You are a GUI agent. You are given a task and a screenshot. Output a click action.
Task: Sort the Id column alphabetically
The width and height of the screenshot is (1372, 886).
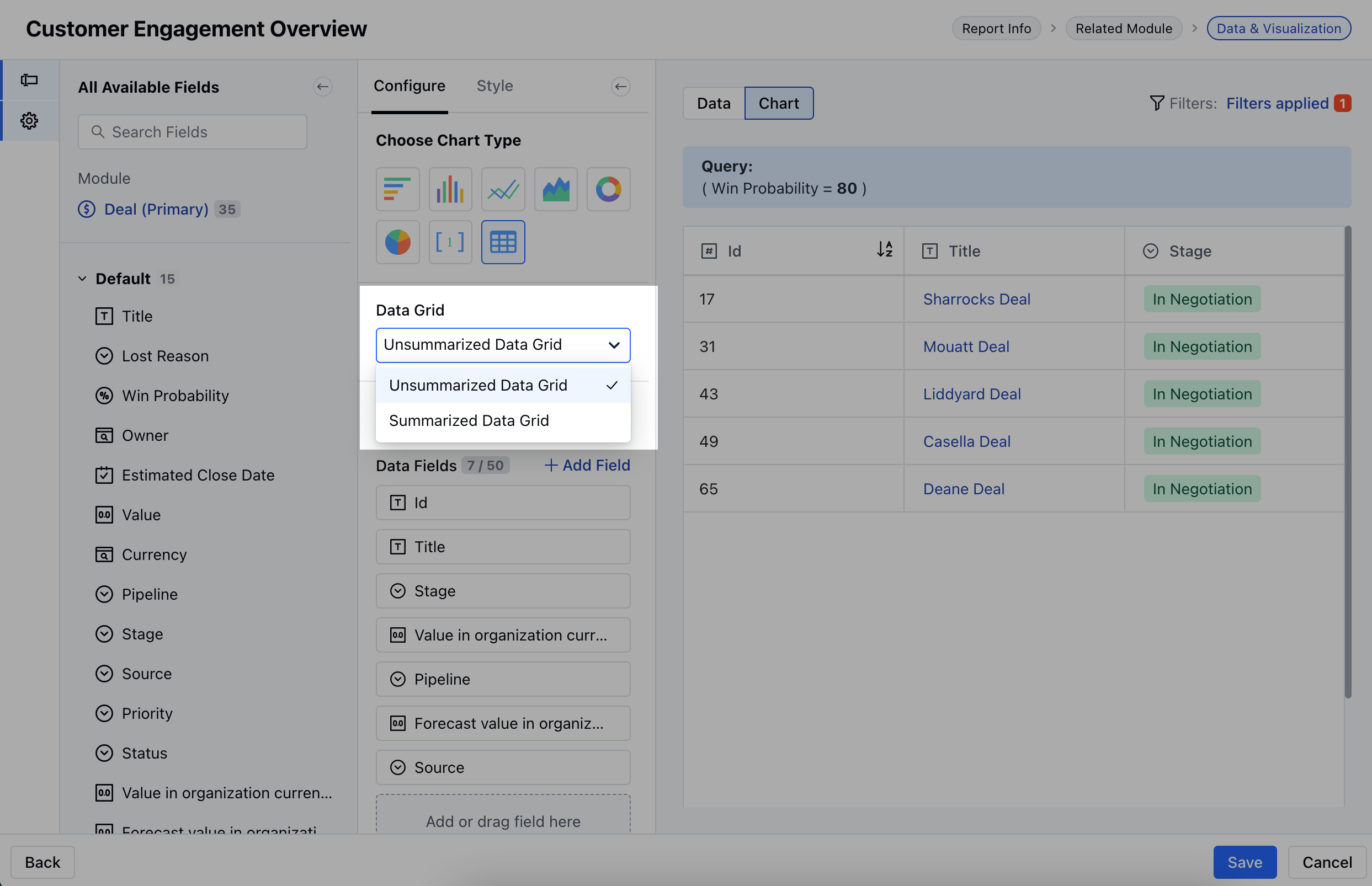[x=885, y=249]
